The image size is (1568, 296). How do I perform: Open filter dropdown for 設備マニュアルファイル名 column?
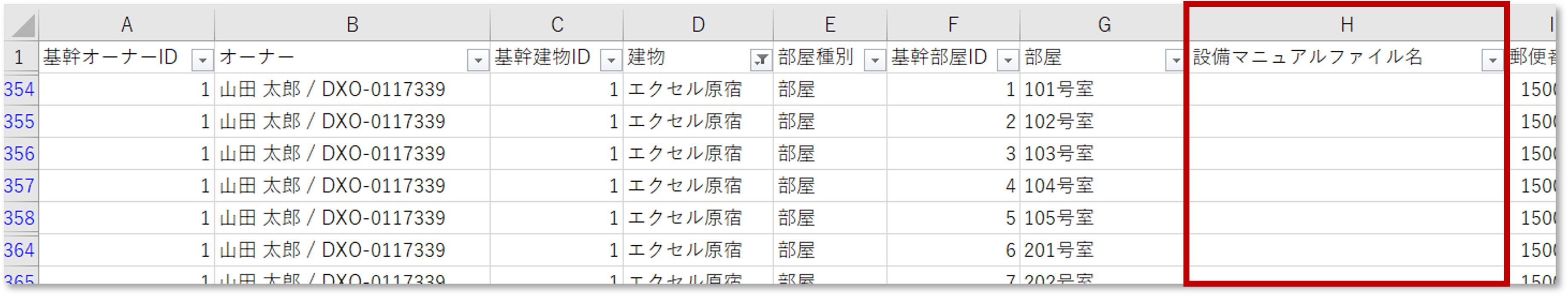1492,60
